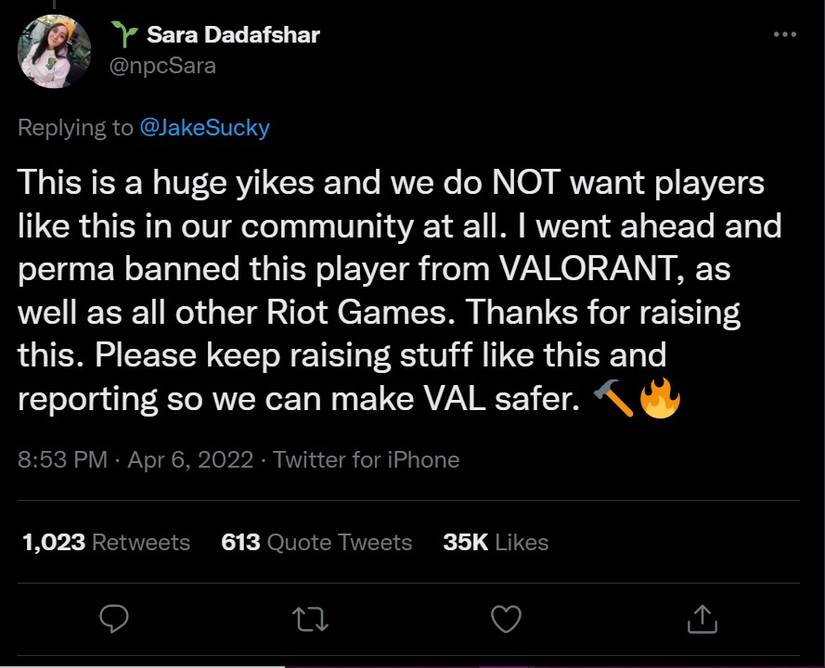Open the reply composer icon
This screenshot has height=668, width=825.
tap(113, 620)
